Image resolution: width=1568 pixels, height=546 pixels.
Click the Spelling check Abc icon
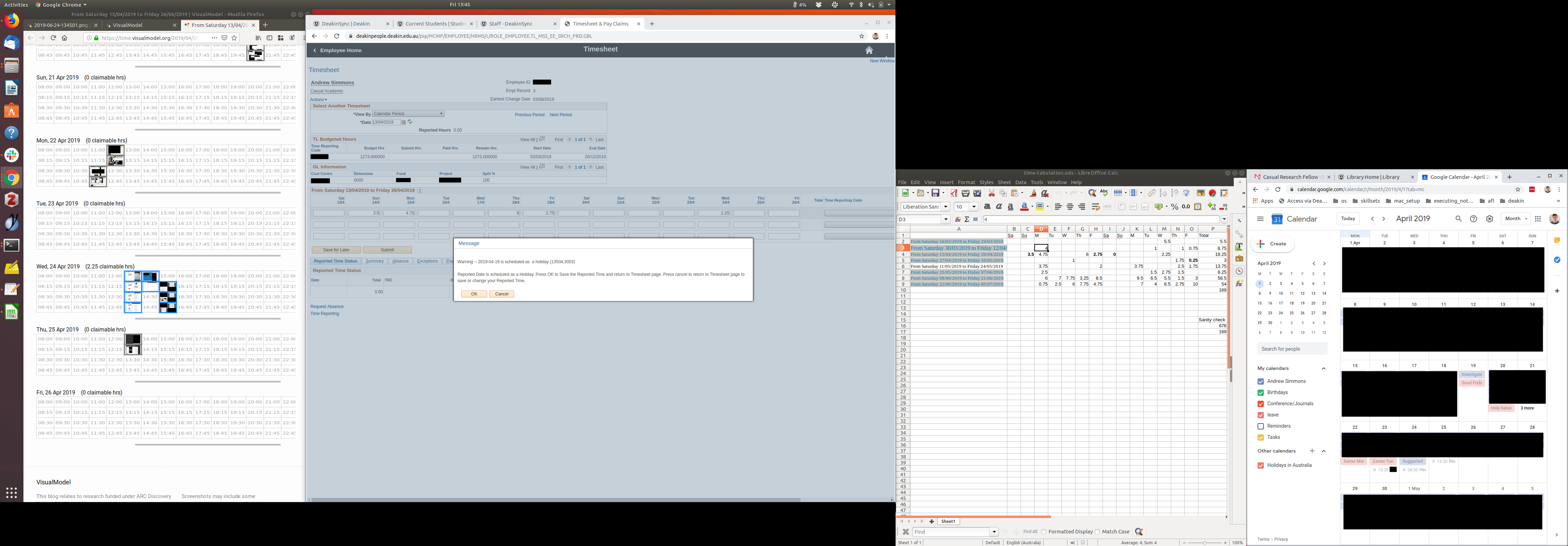[x=1104, y=193]
